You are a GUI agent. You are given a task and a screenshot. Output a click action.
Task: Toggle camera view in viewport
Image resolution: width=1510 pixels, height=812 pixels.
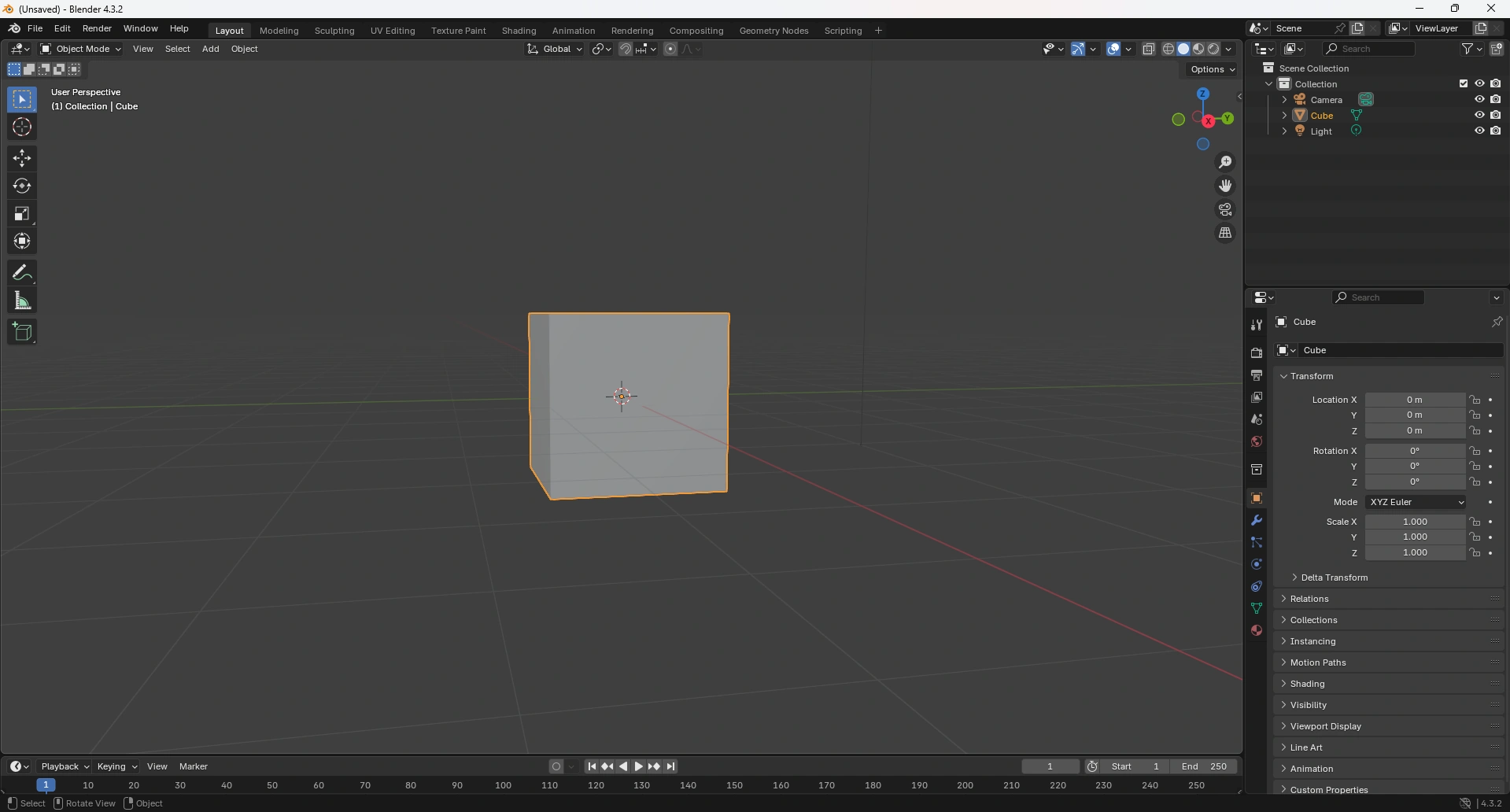[x=1225, y=210]
